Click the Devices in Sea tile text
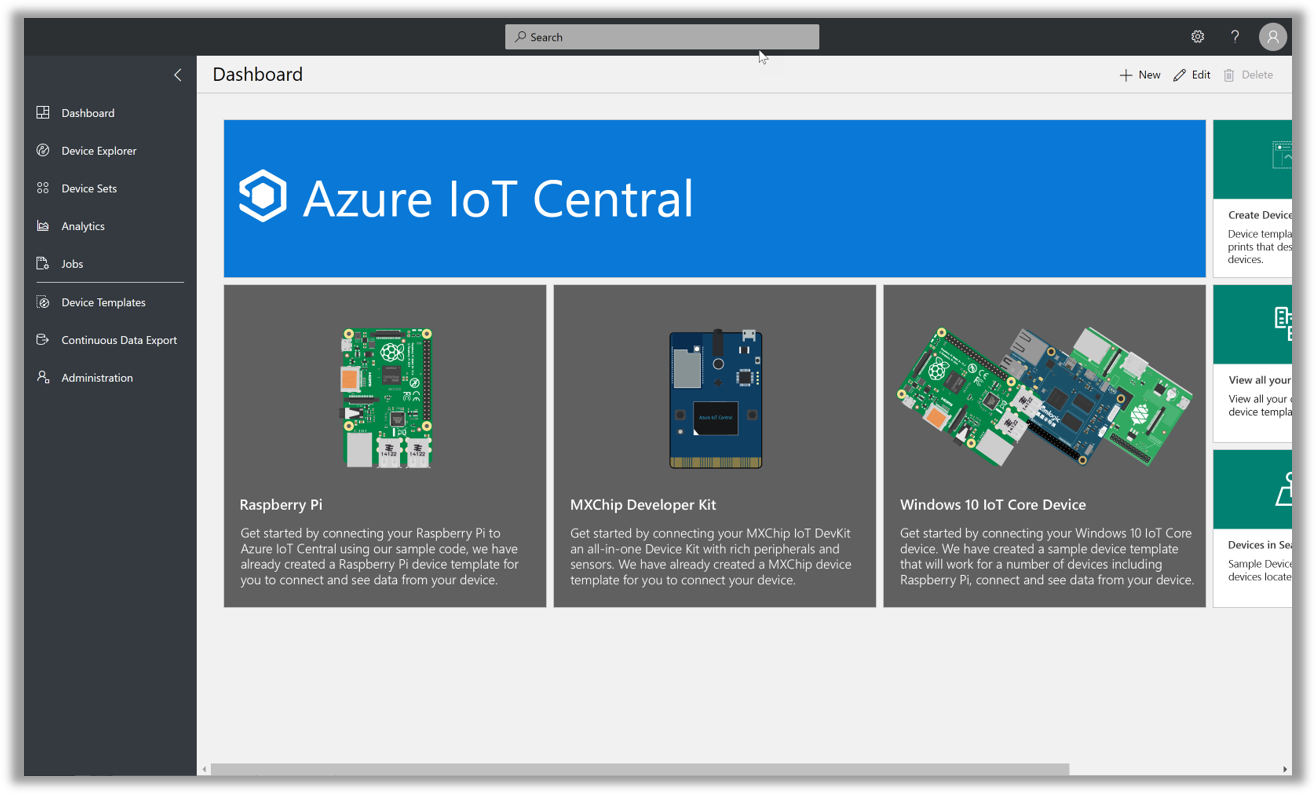This screenshot has width=1316, height=794. [x=1259, y=545]
